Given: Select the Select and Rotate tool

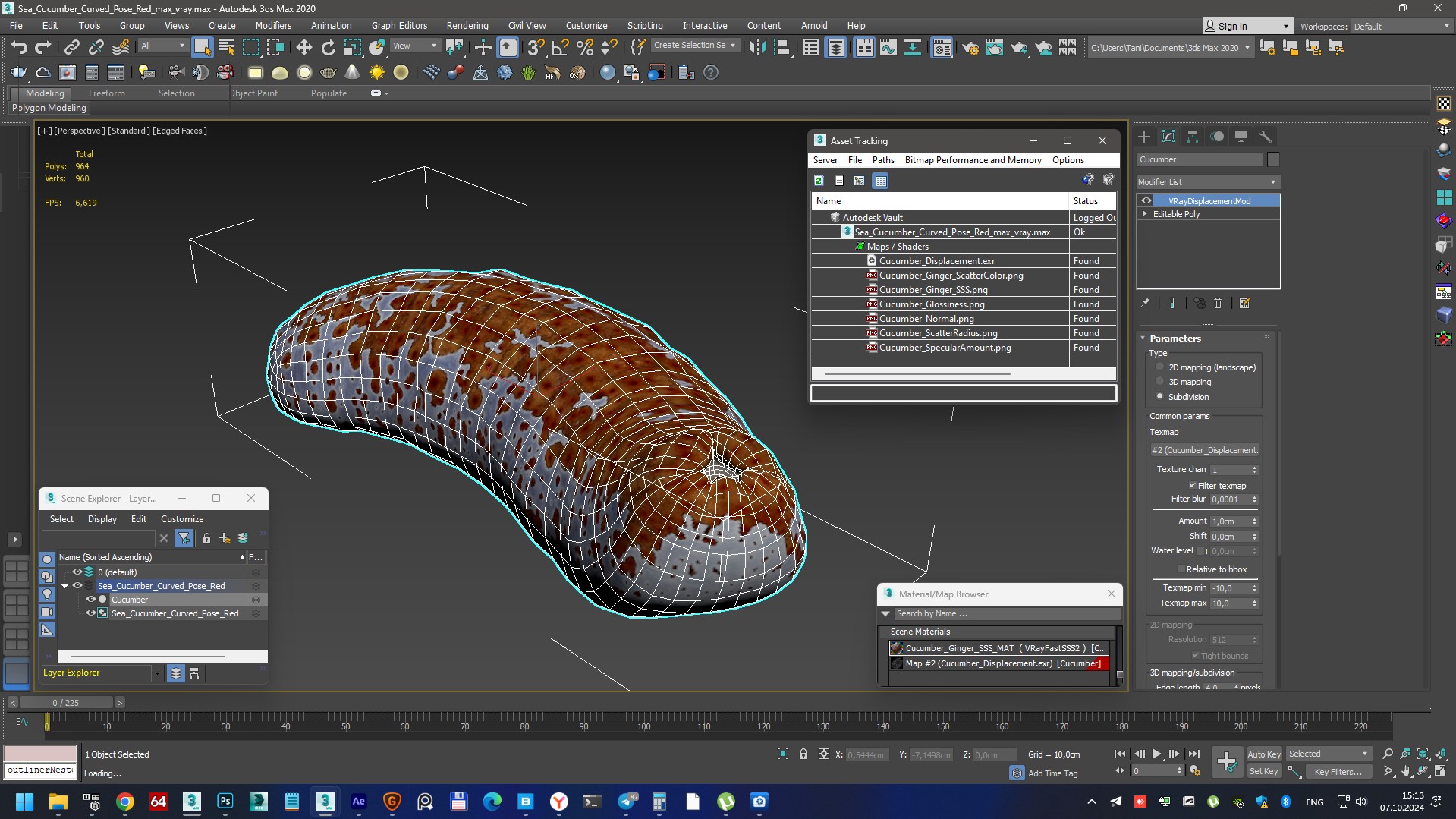Looking at the screenshot, I should click(x=328, y=47).
